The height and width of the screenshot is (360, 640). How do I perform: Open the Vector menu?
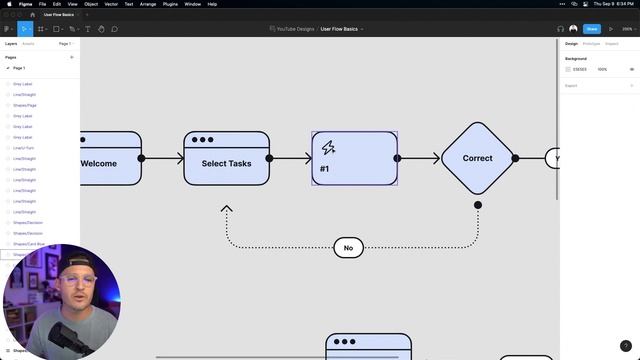tap(111, 4)
